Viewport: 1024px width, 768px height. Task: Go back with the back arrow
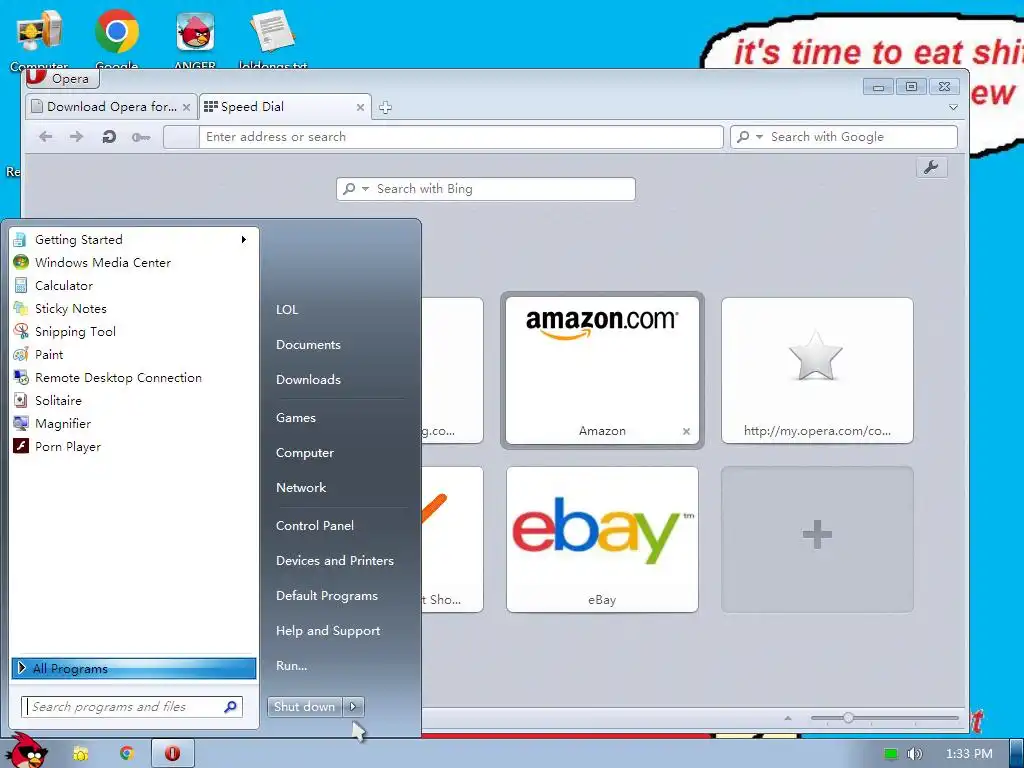point(45,136)
